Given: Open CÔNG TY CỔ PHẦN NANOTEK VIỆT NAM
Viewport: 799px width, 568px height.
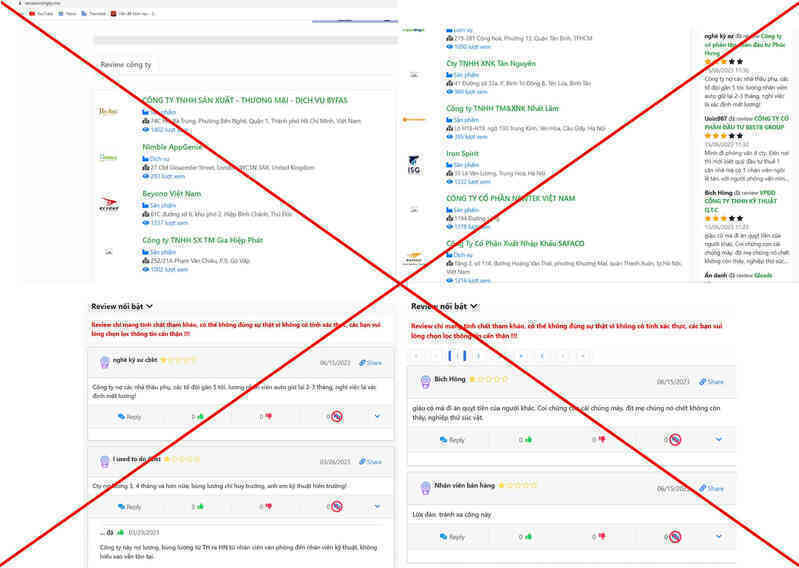Looking at the screenshot, I should [x=511, y=198].
